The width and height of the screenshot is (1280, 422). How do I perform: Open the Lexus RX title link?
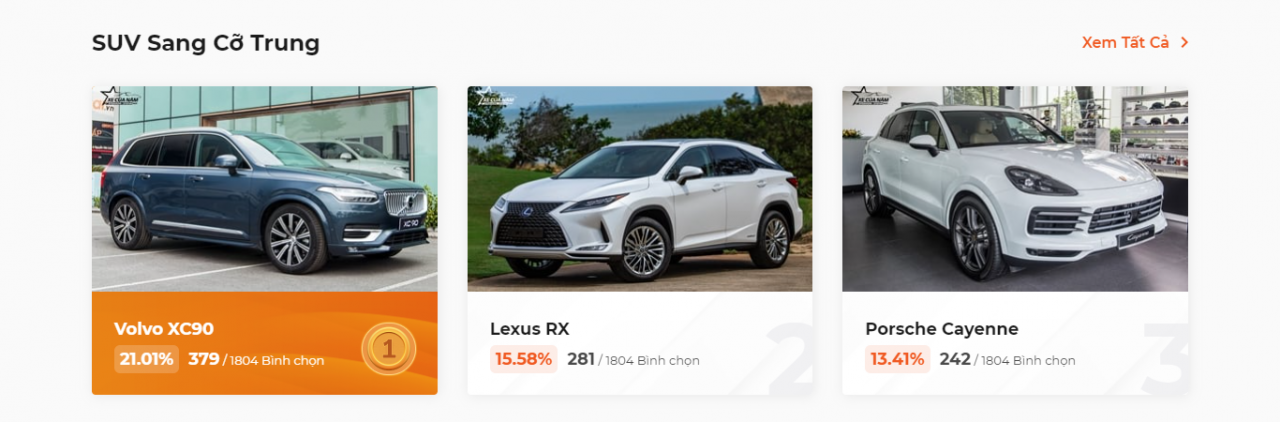[529, 329]
